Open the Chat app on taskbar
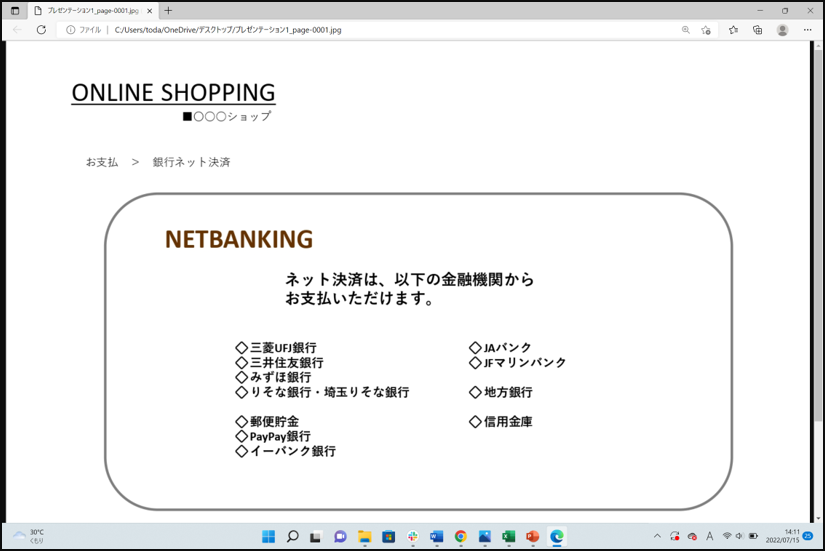Viewport: 825px width, 551px height. pyautogui.click(x=340, y=536)
